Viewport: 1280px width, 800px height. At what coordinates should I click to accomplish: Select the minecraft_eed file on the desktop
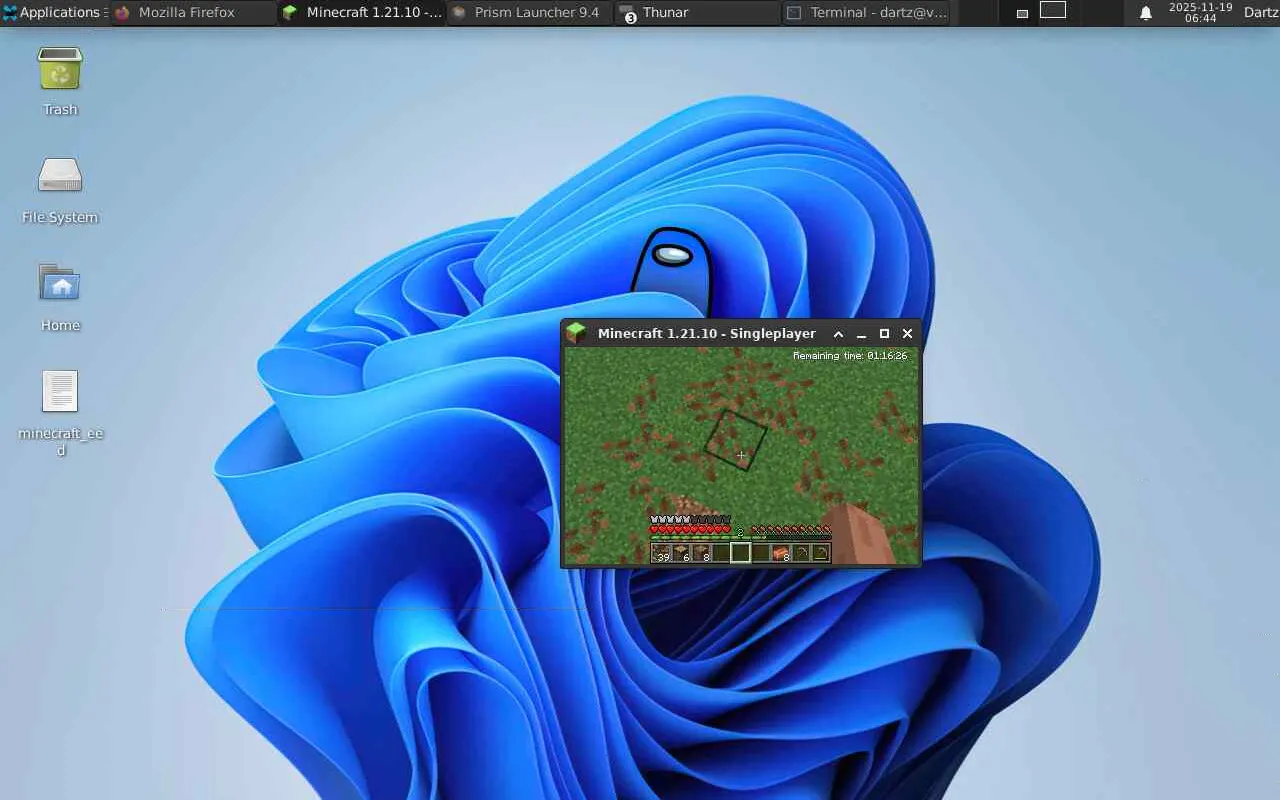pos(60,413)
